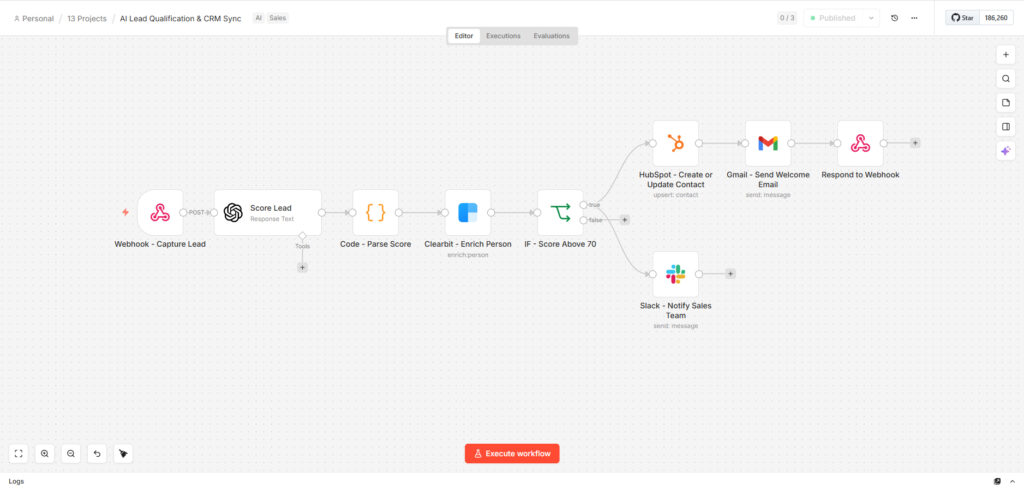Open the AI assistant sparkle icon
Screen dimensions: 1024x489
pyautogui.click(x=1006, y=151)
